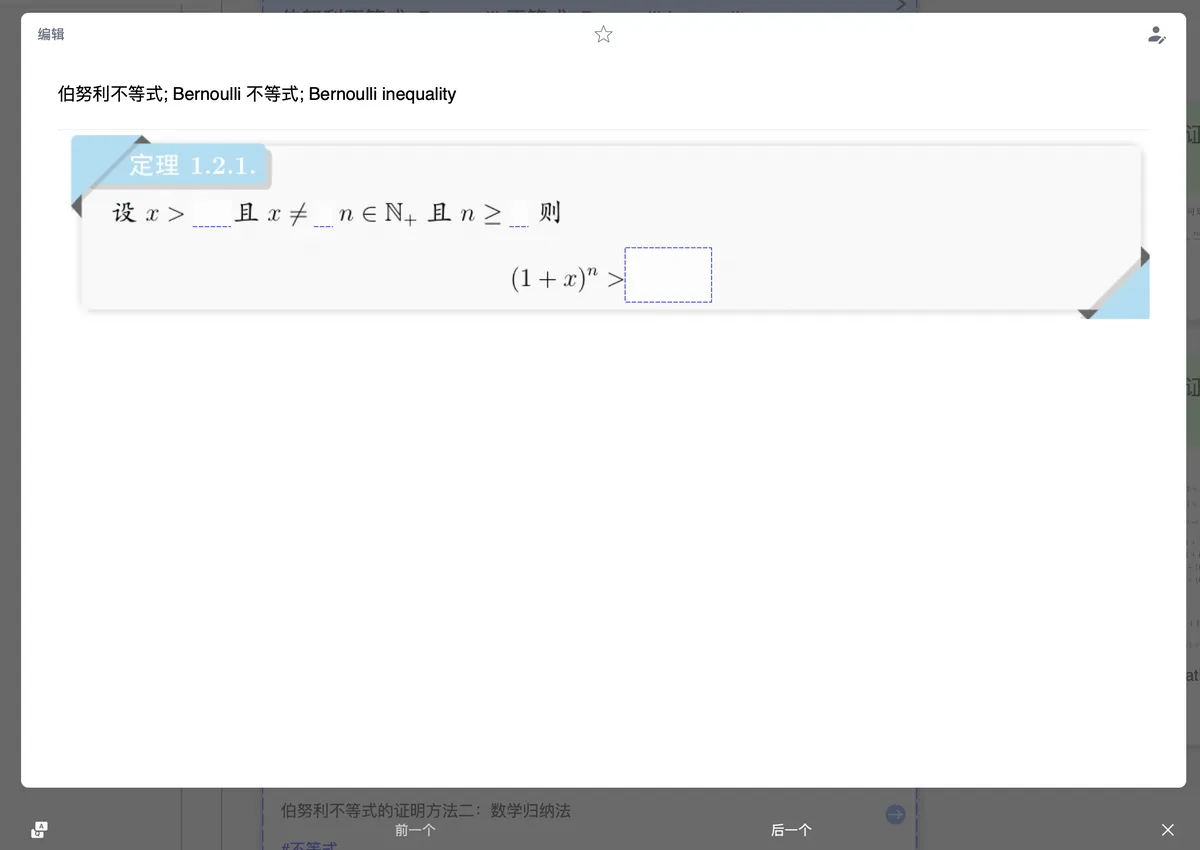
Task: Reveal the hidden blank after 'x >'
Action: [x=211, y=214]
